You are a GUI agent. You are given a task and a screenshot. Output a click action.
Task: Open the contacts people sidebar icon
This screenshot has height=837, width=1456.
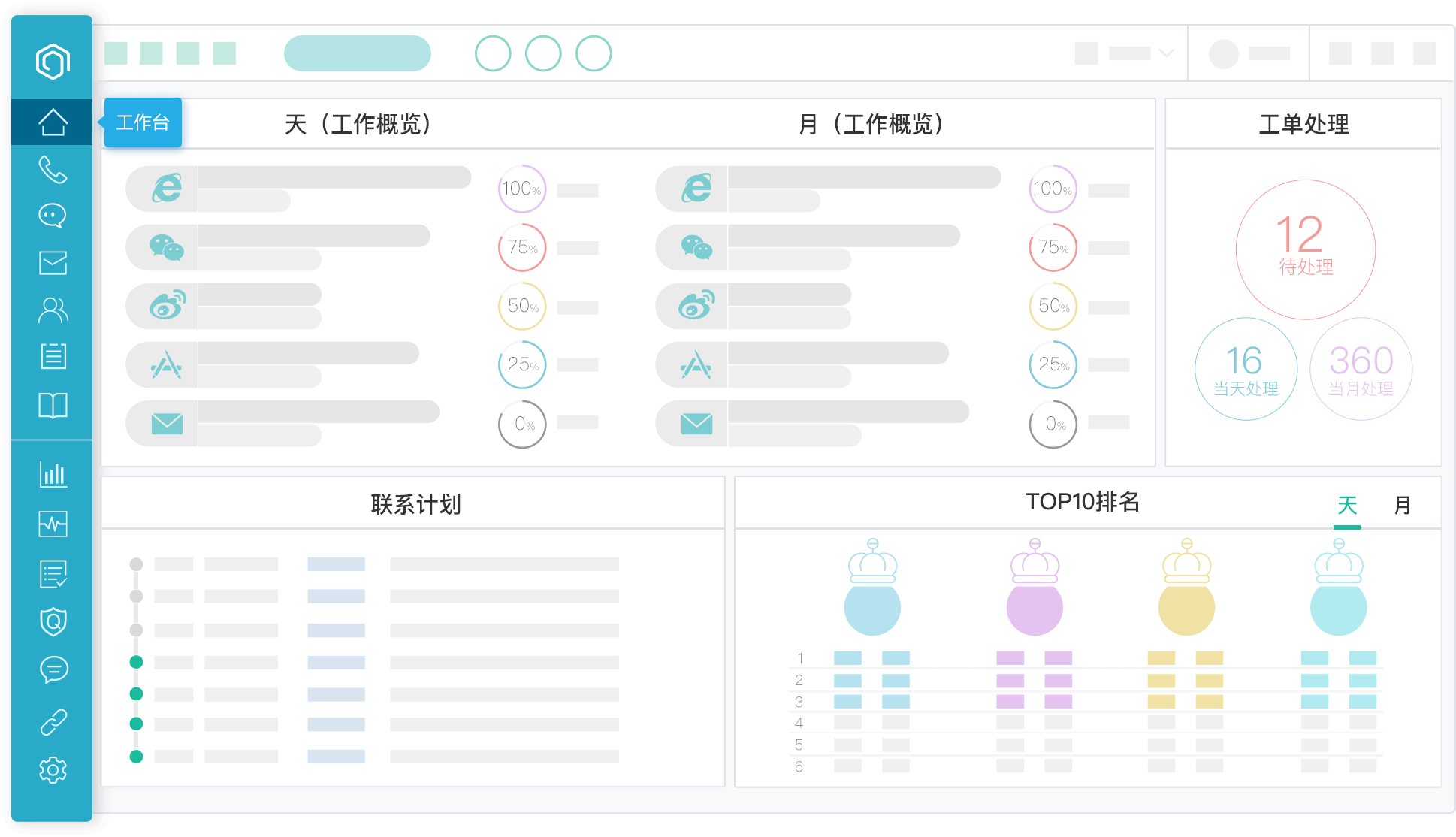(53, 310)
